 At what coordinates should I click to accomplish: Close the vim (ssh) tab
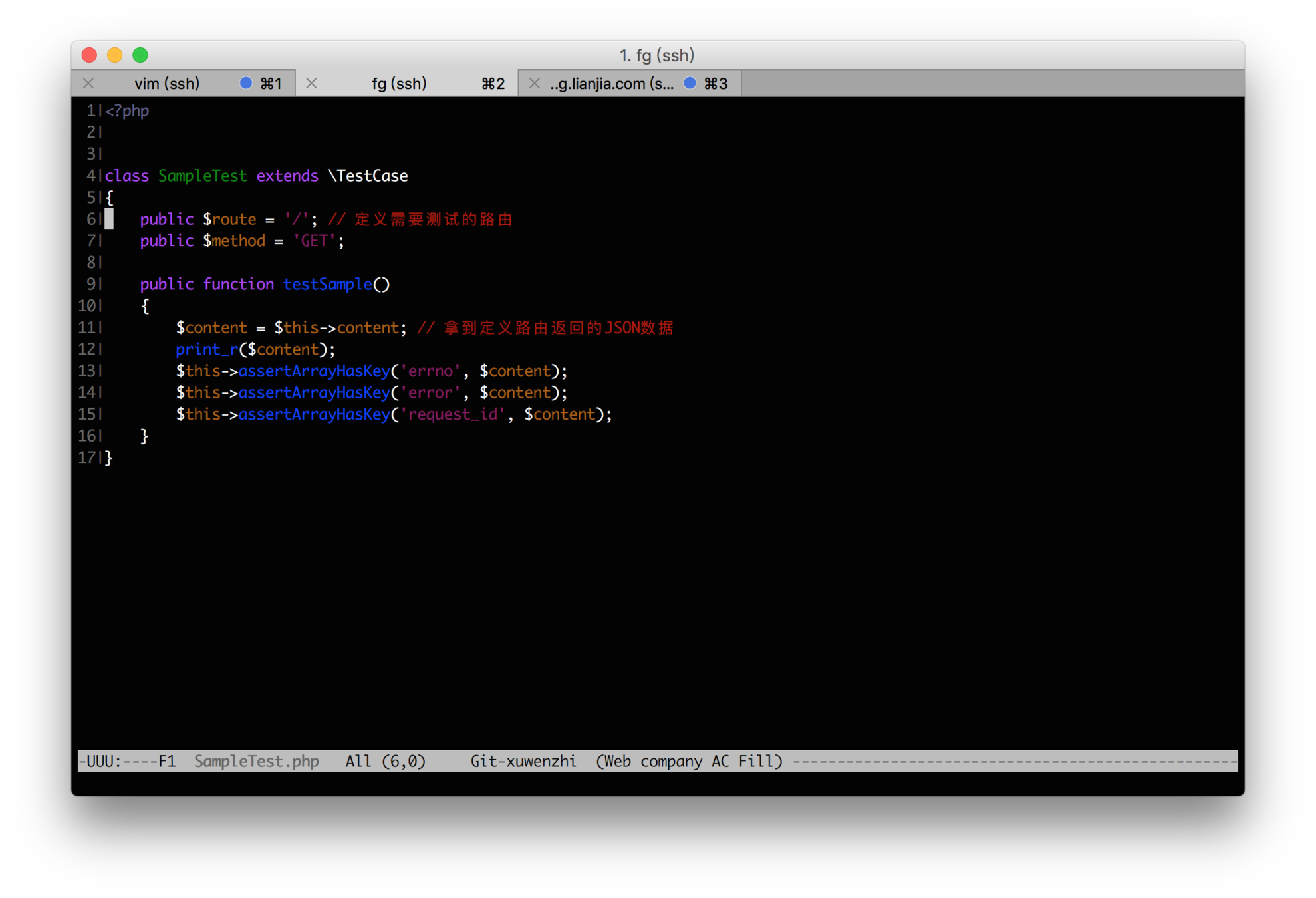click(x=88, y=84)
